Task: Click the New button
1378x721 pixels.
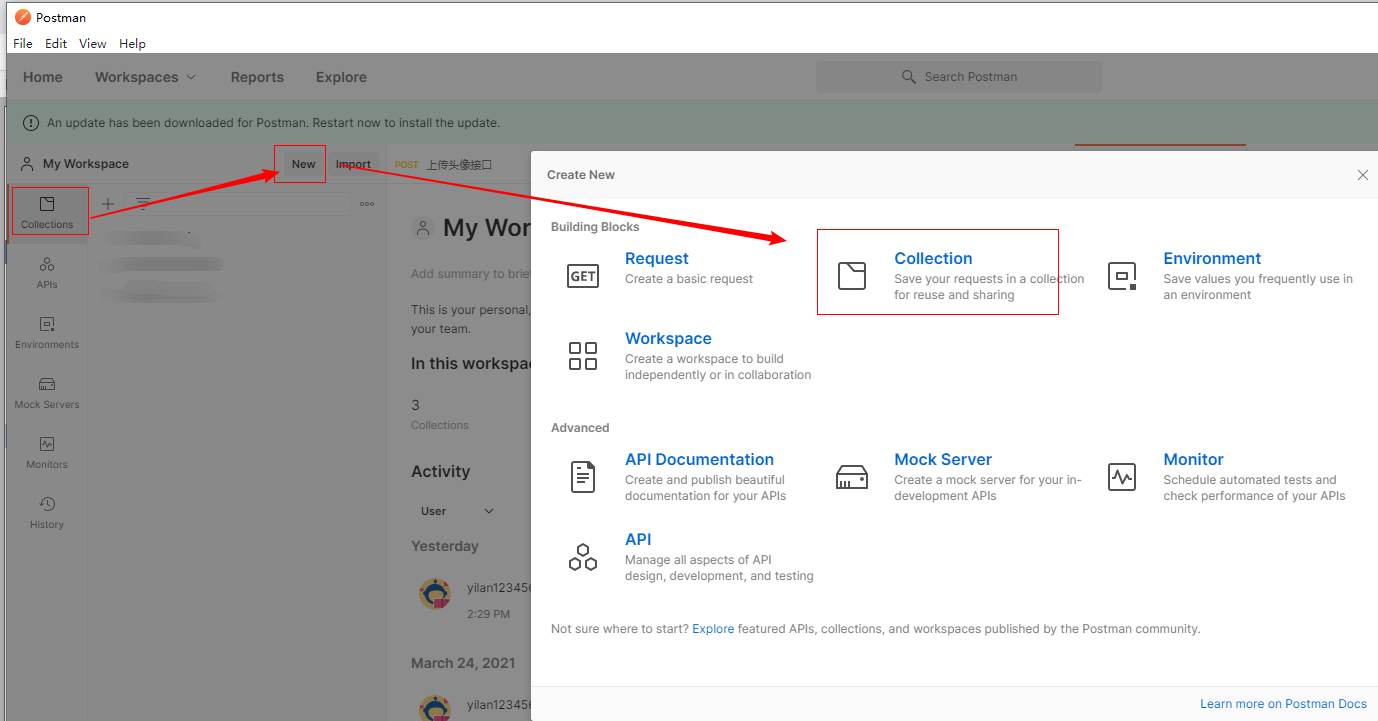Action: (x=304, y=164)
